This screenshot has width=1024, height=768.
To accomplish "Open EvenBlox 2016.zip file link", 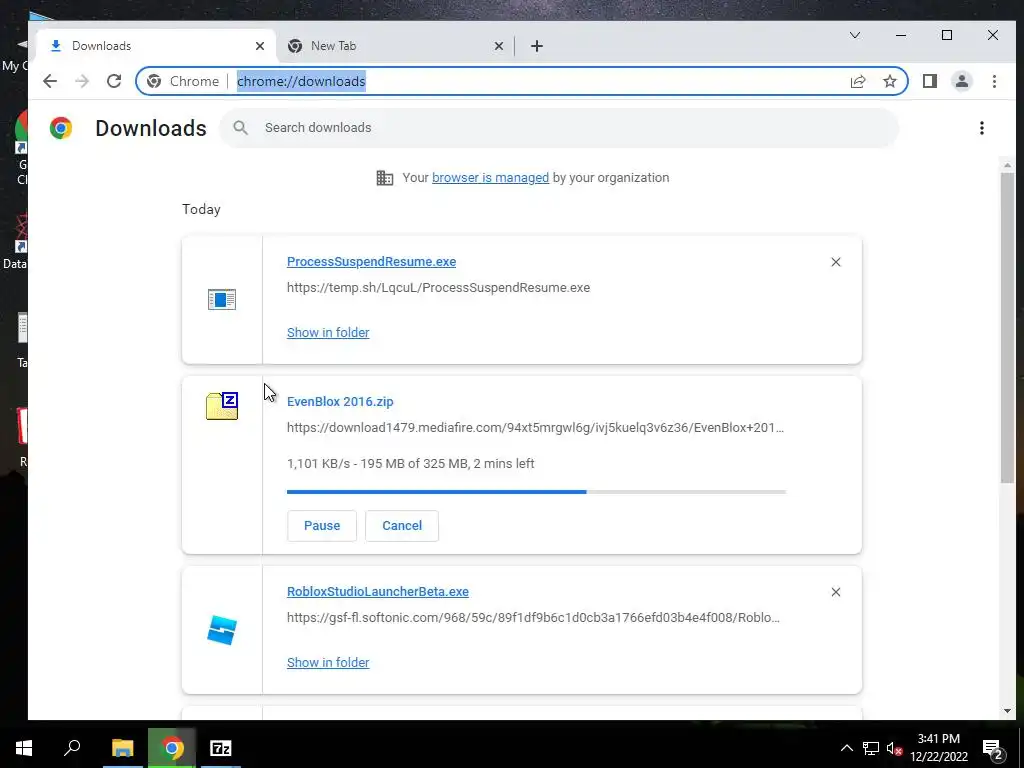I will coord(340,402).
